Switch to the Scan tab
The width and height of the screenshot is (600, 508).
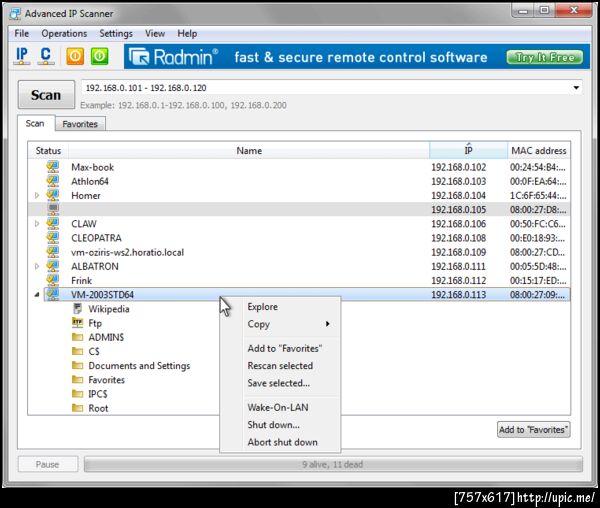click(x=35, y=123)
